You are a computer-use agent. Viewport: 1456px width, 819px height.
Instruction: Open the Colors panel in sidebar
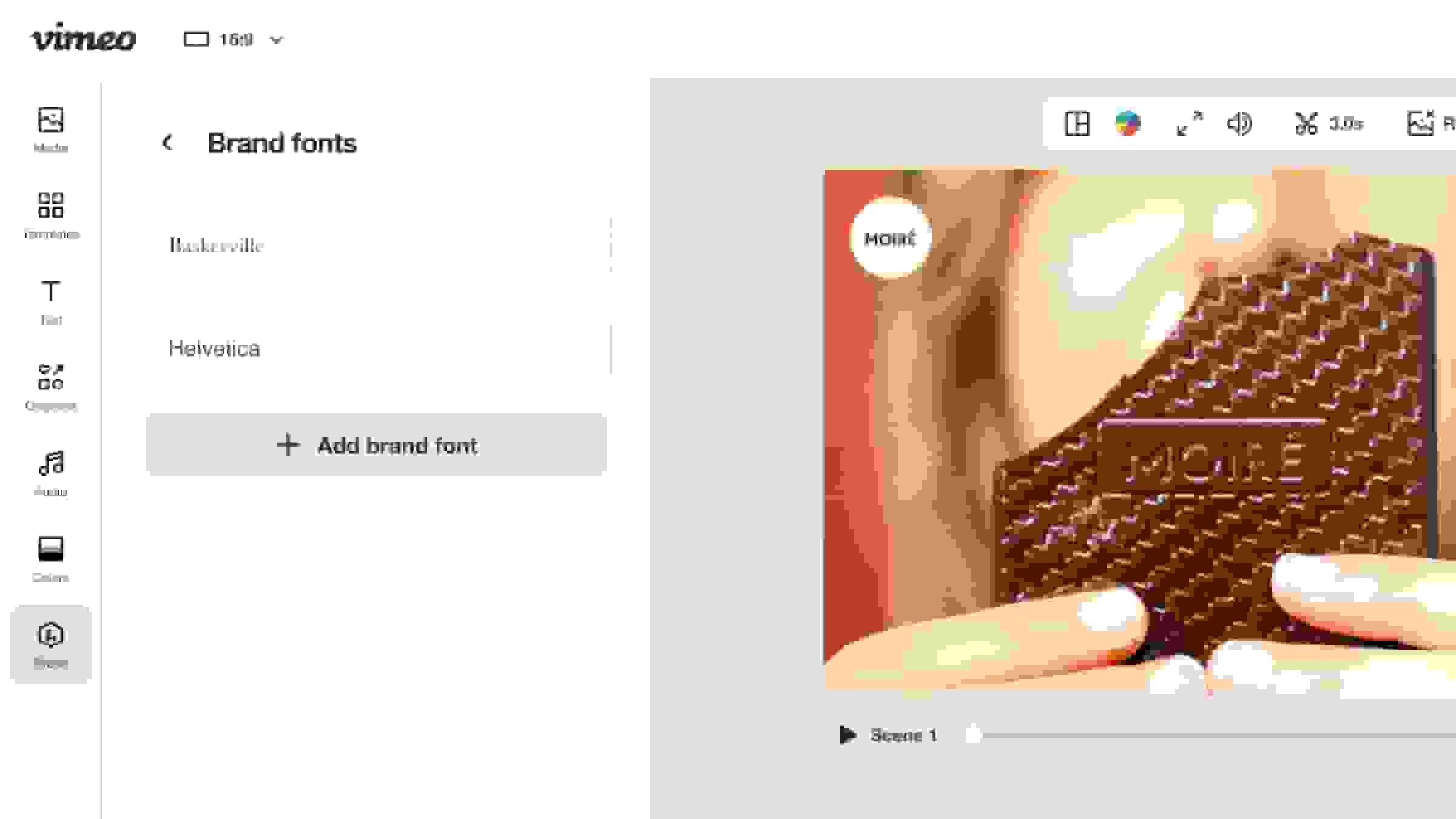coord(50,559)
